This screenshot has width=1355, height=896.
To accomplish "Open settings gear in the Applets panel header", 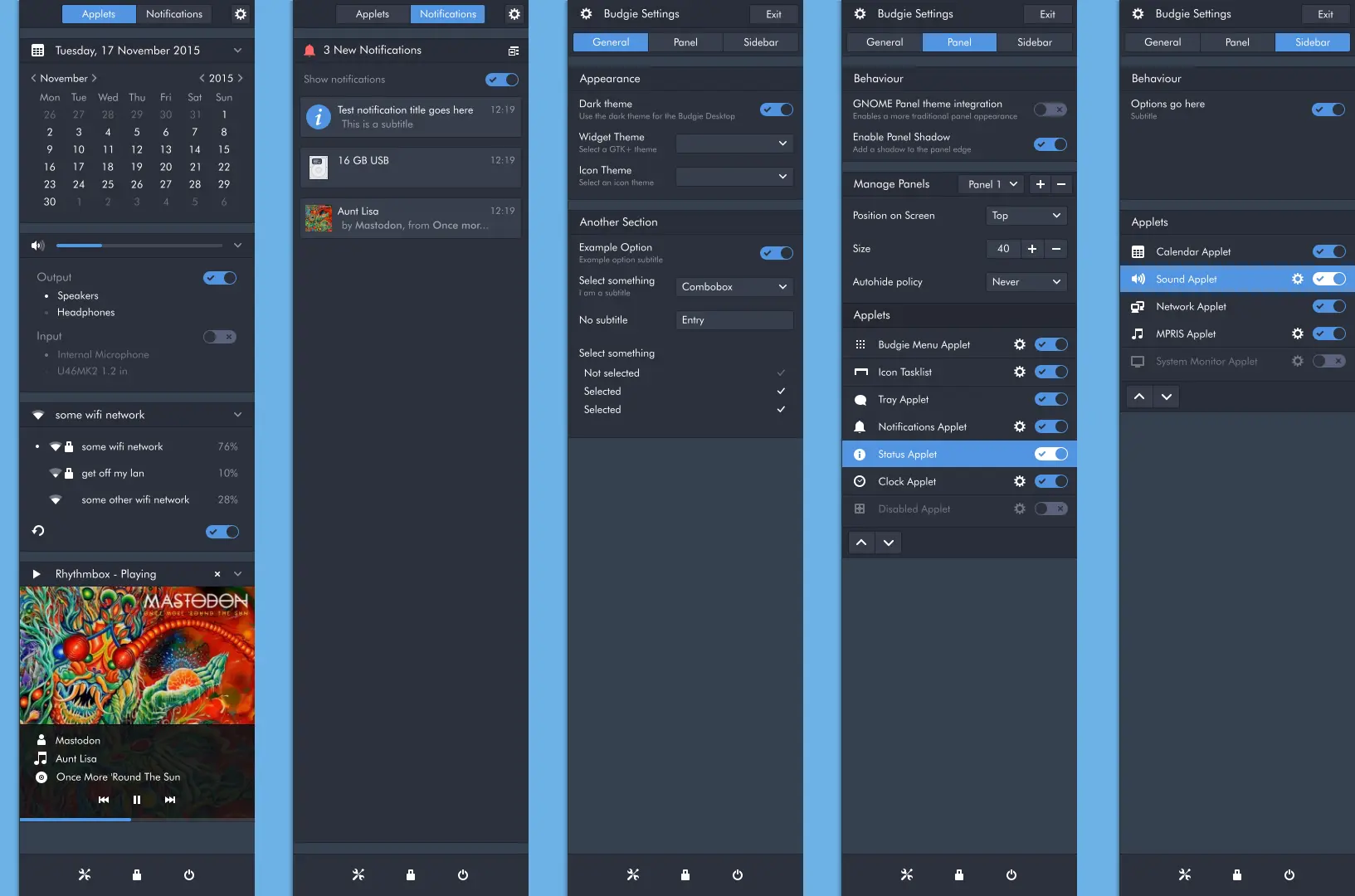I will coord(241,14).
